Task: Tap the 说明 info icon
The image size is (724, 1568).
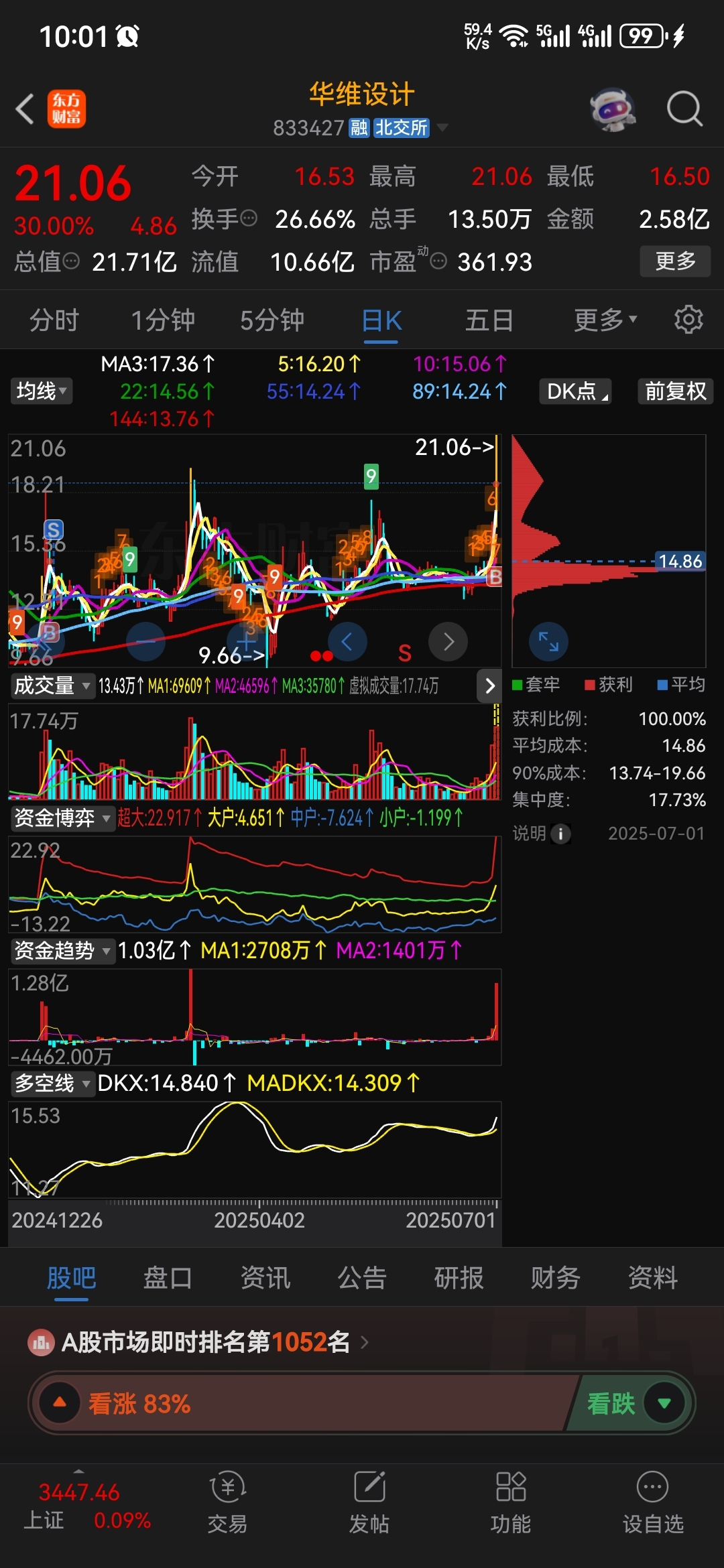Action: click(561, 834)
